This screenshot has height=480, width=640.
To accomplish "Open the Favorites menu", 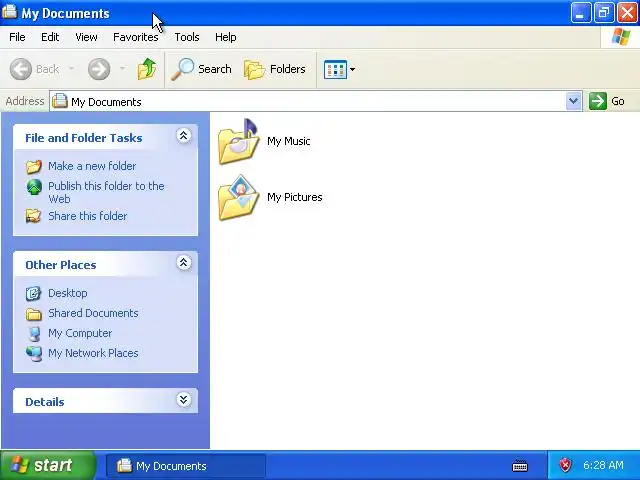I will pos(136,37).
